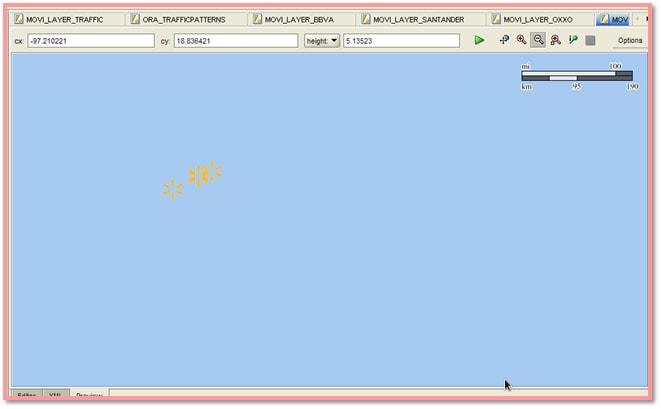Switch to the MOVI_LAYER_TRAFFIC tab
The image size is (661, 409).
(x=65, y=19)
